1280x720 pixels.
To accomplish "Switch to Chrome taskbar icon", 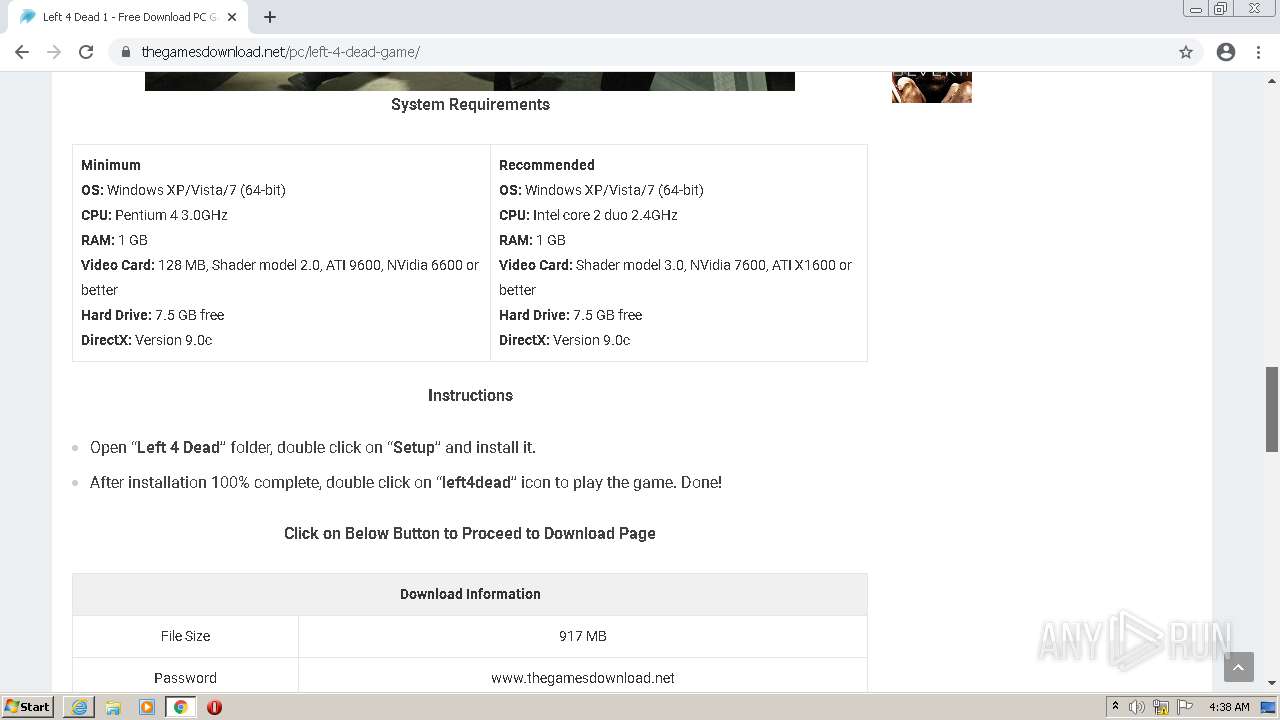I will point(181,707).
